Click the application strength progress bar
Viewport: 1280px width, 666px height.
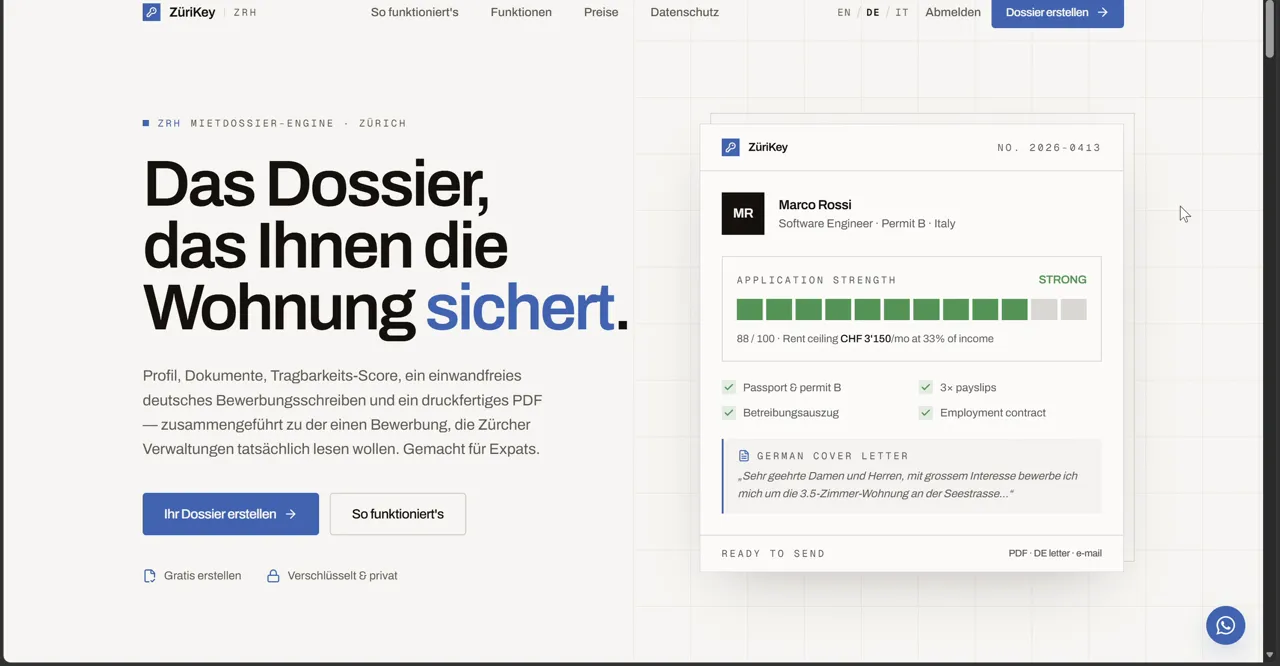911,310
